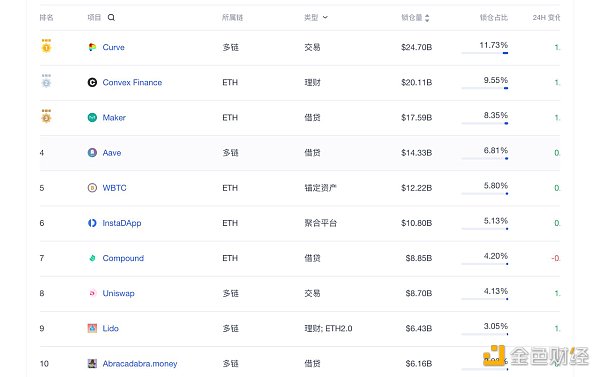Open the Abracadabra.money project link
The height and width of the screenshot is (377, 600).
click(140, 364)
